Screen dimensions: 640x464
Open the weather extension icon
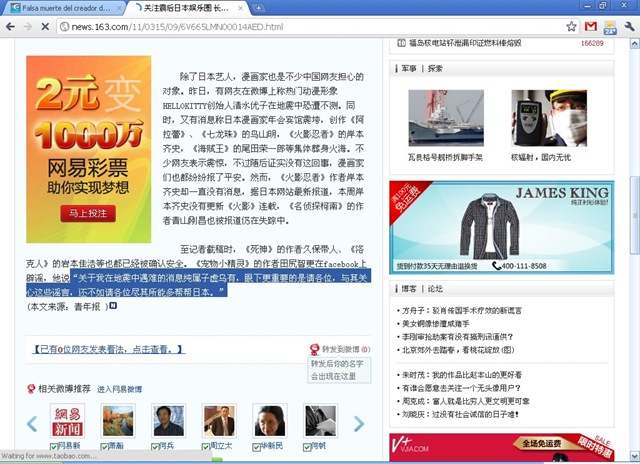[610, 27]
